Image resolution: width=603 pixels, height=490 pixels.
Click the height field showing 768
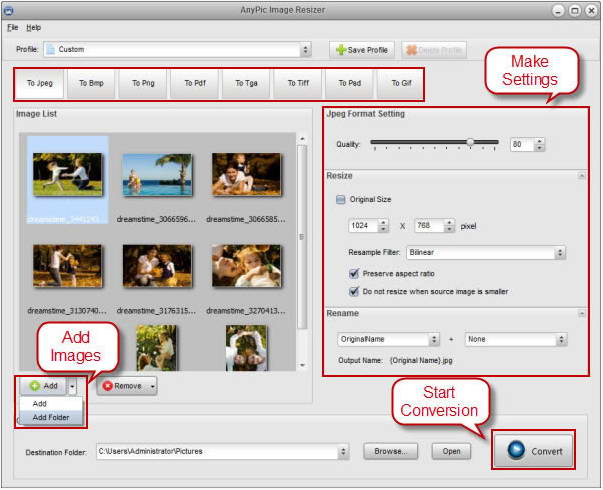pyautogui.click(x=430, y=226)
